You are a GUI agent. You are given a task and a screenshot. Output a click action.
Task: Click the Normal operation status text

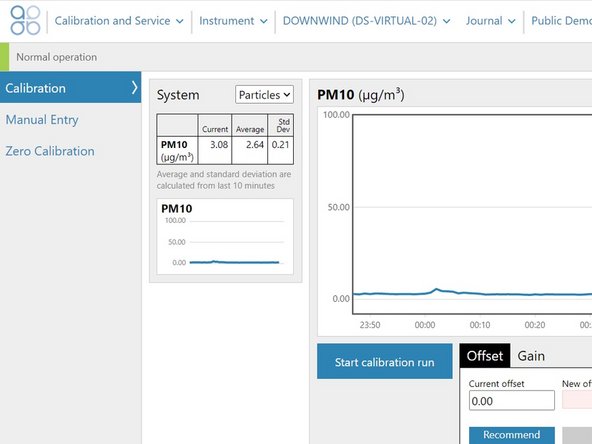pos(57,57)
